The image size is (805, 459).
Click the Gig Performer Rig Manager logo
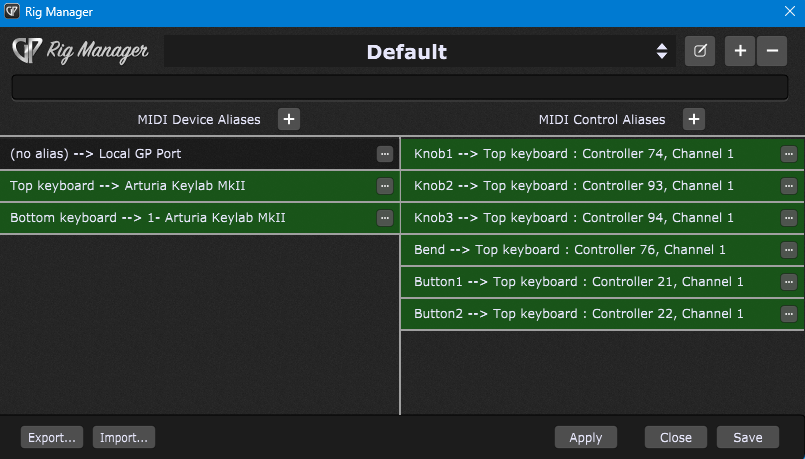point(80,51)
